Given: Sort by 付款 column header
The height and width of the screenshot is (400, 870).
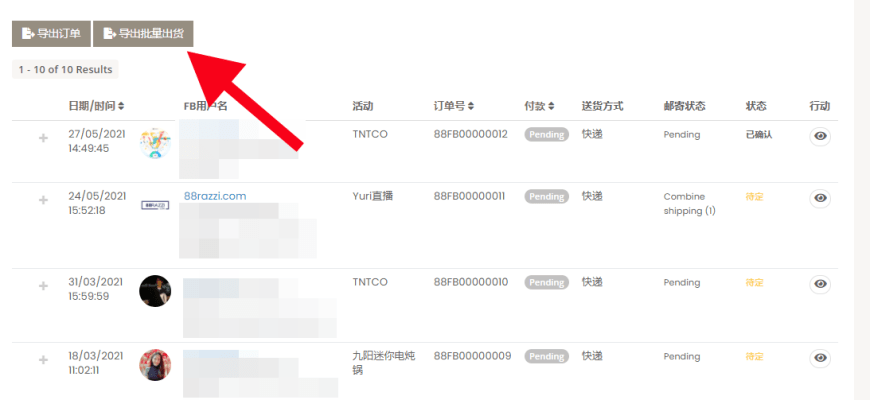Looking at the screenshot, I should point(539,106).
